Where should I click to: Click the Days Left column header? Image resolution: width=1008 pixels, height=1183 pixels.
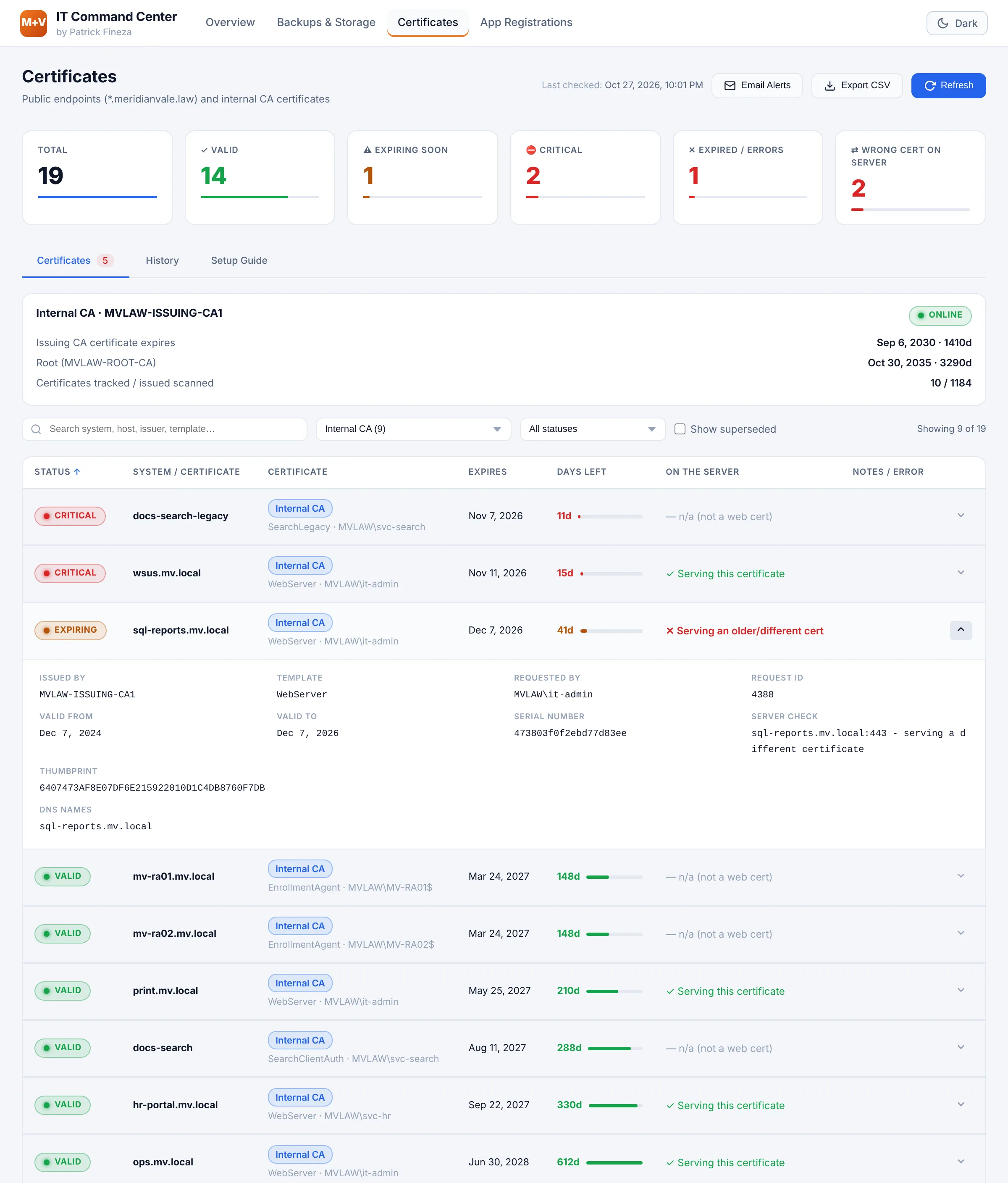(581, 472)
